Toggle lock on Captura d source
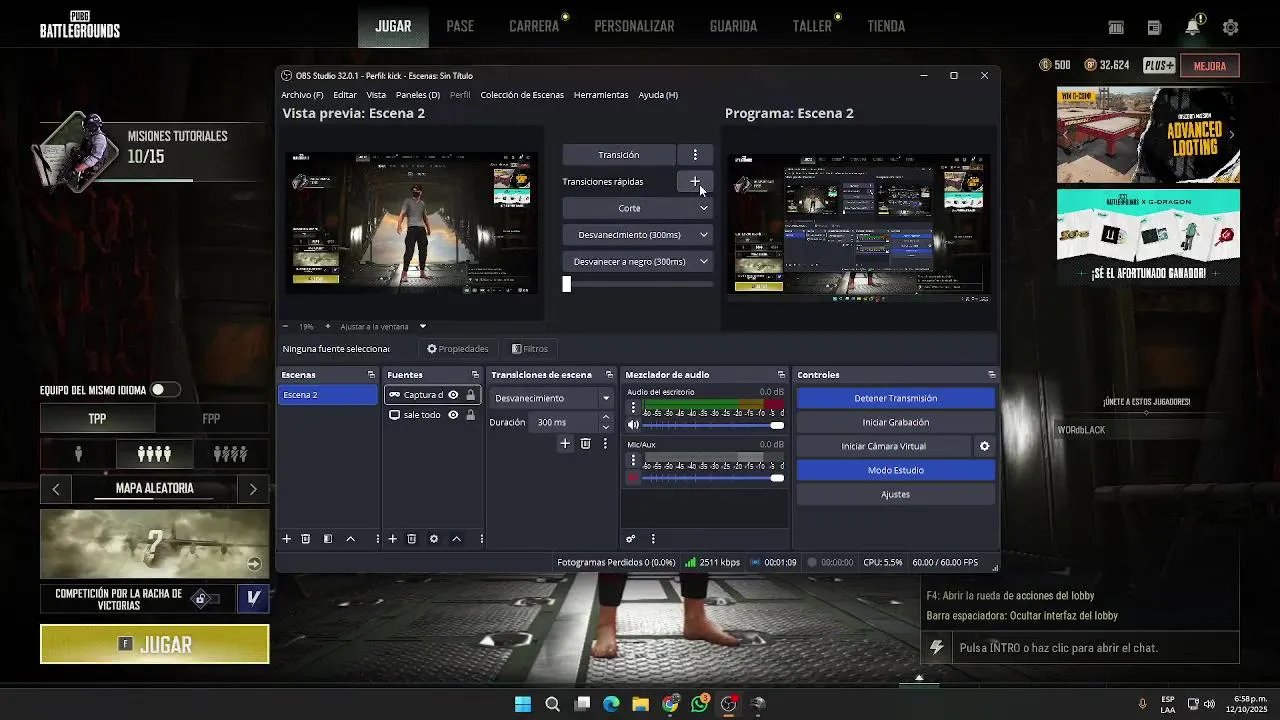 pos(470,395)
